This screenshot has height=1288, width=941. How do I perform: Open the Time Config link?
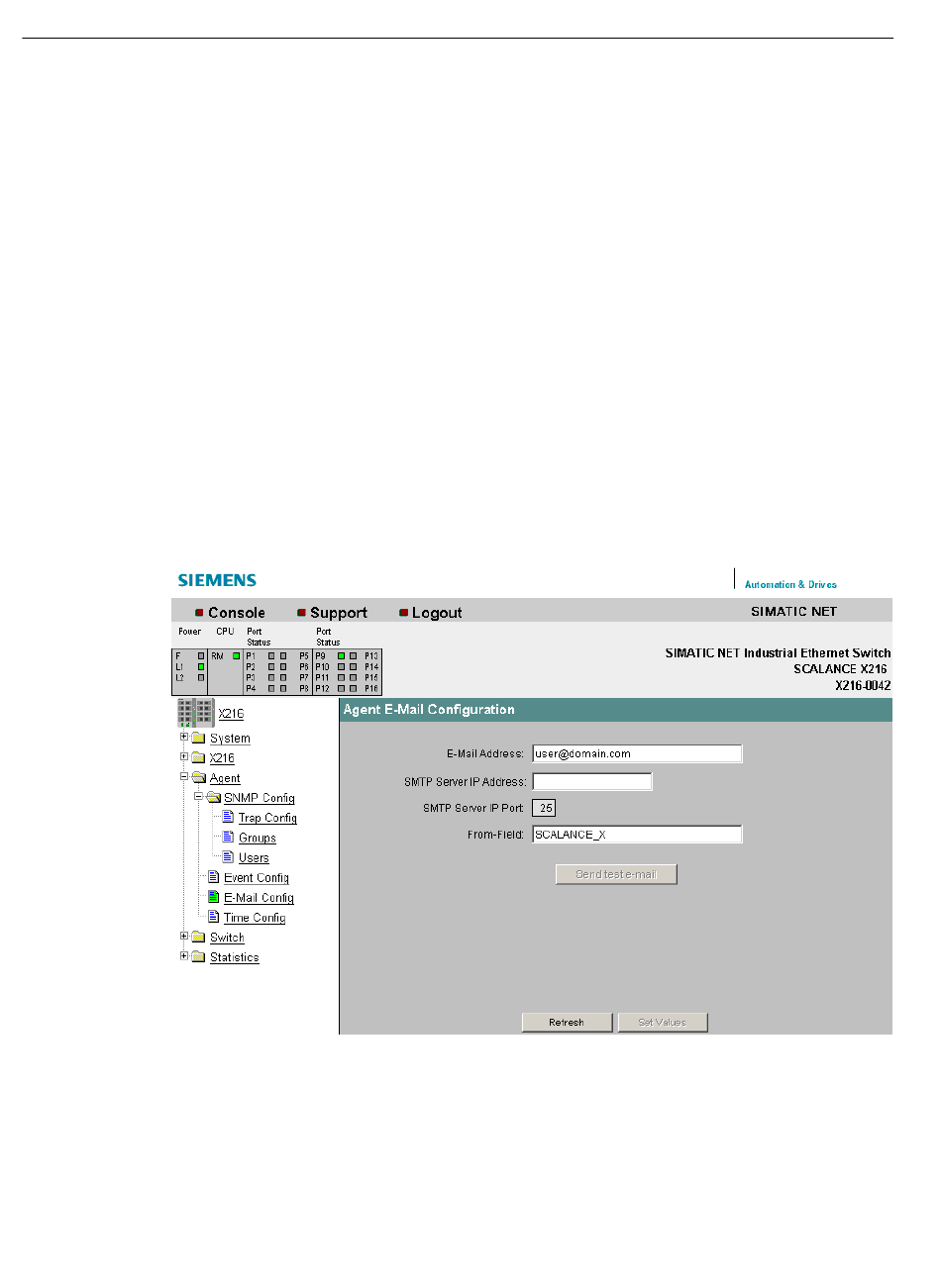tap(255, 917)
